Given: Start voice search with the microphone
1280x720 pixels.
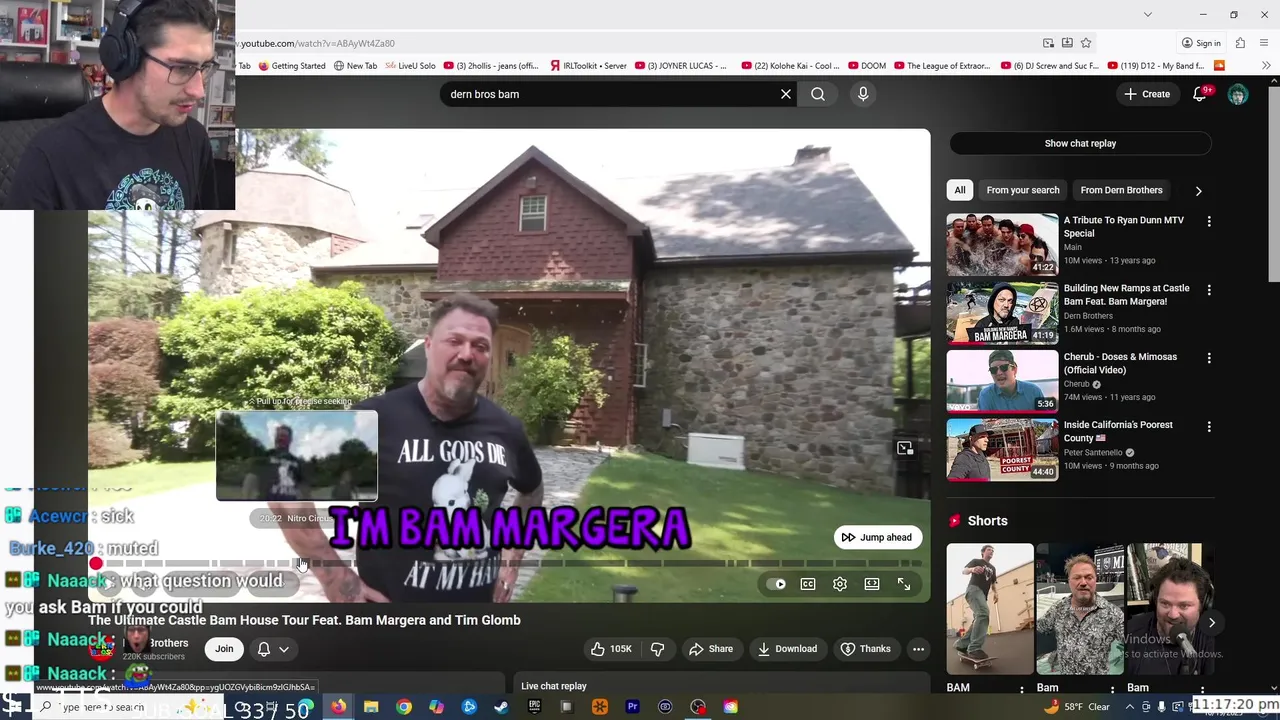Looking at the screenshot, I should point(863,94).
